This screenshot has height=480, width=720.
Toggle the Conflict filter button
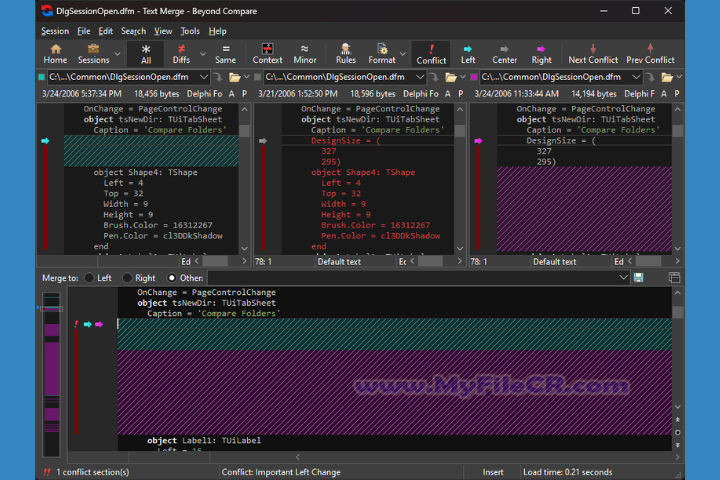[431, 54]
